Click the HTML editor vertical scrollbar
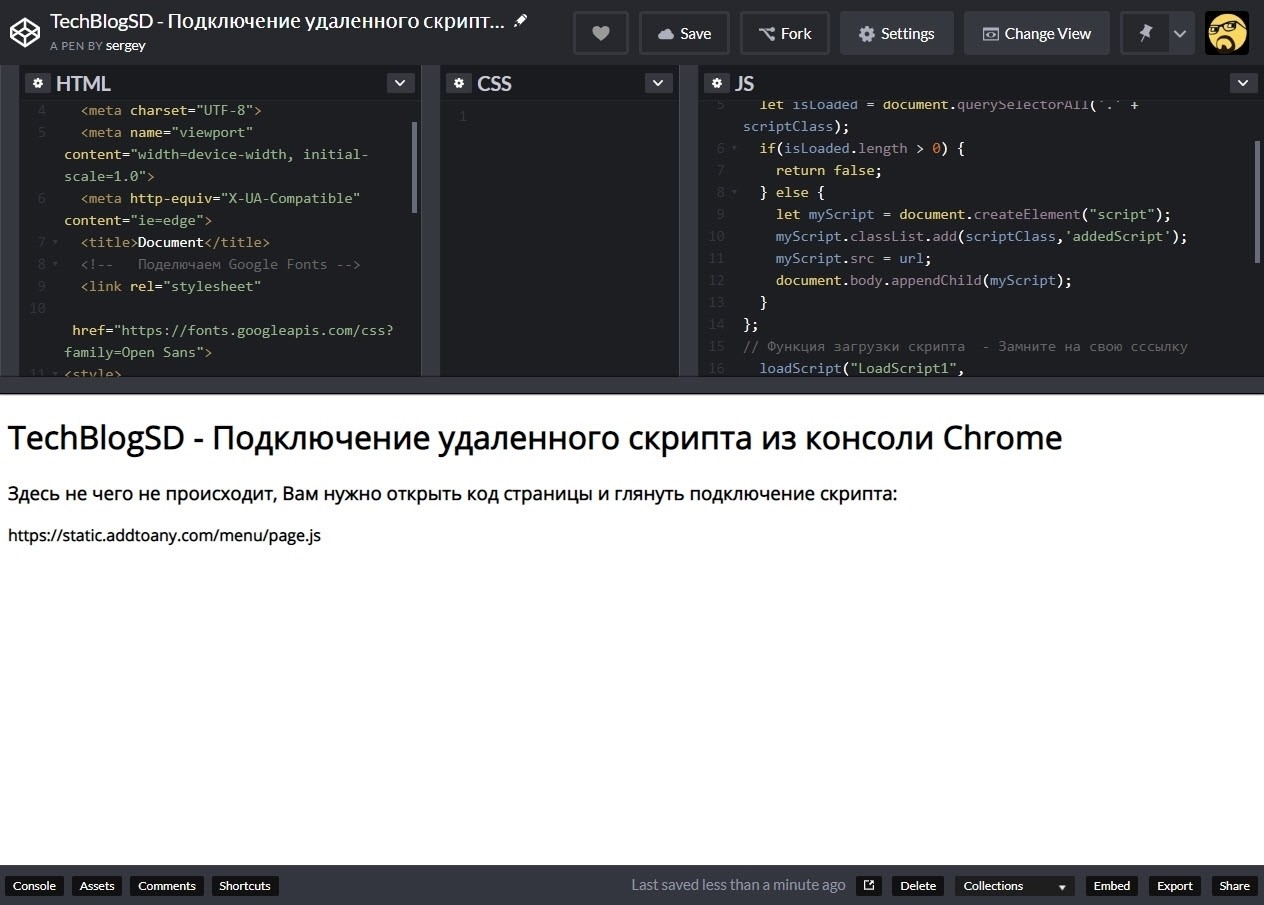1264x905 pixels. point(415,167)
